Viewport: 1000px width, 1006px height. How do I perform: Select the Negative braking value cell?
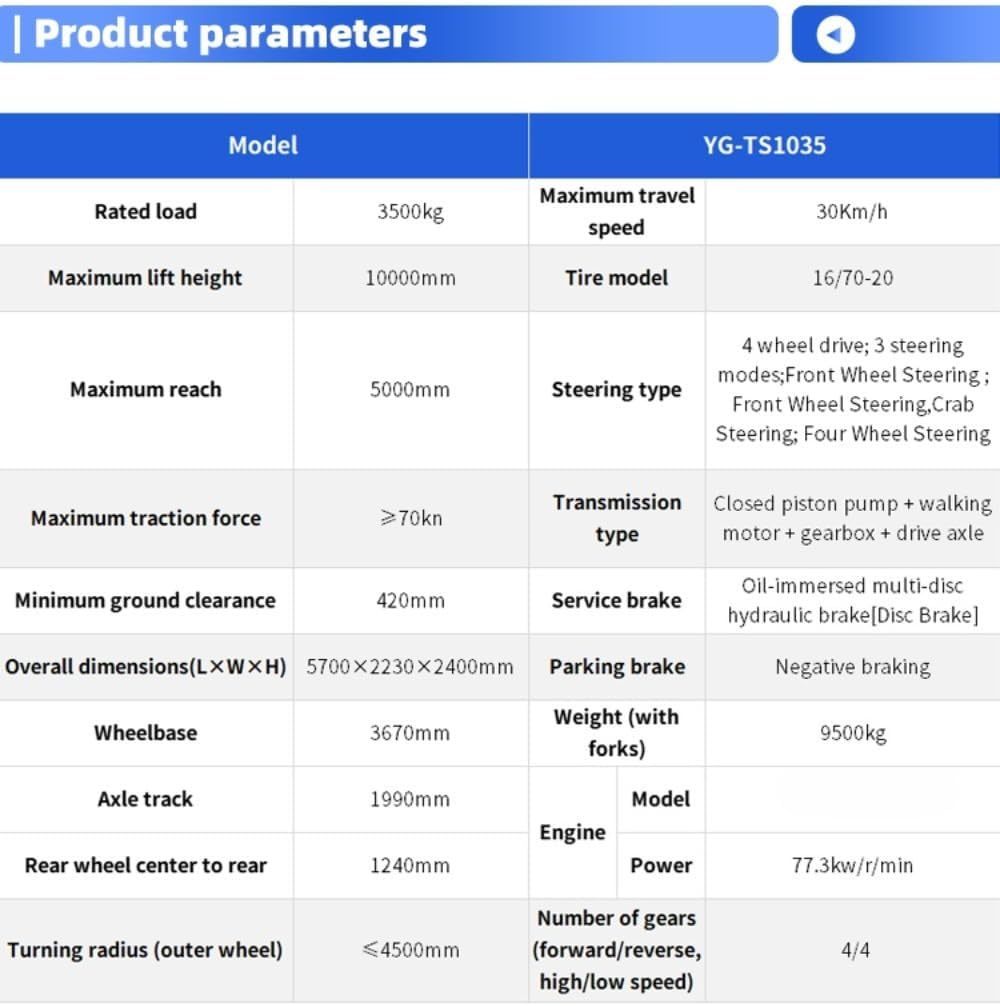[x=852, y=667]
